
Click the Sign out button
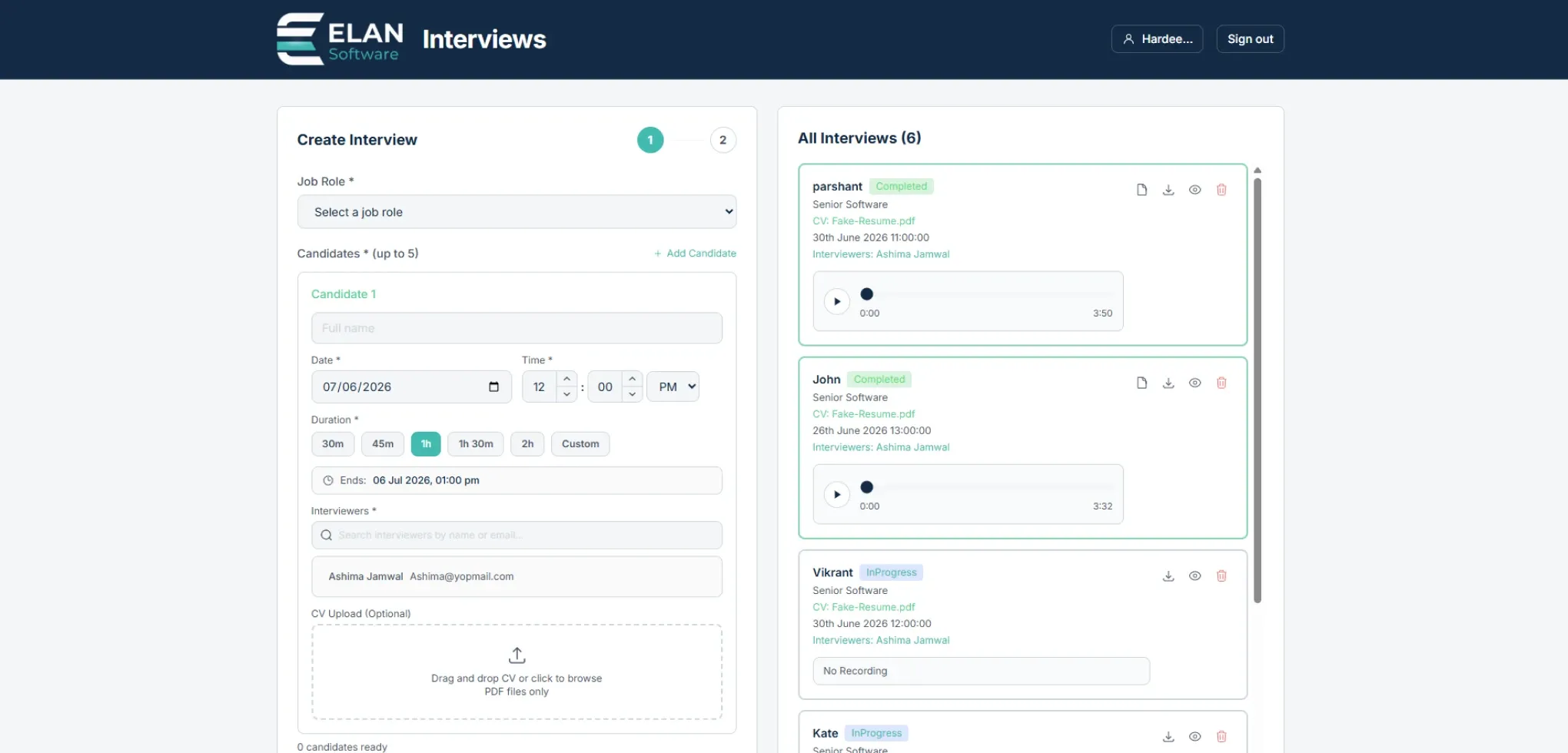point(1250,38)
